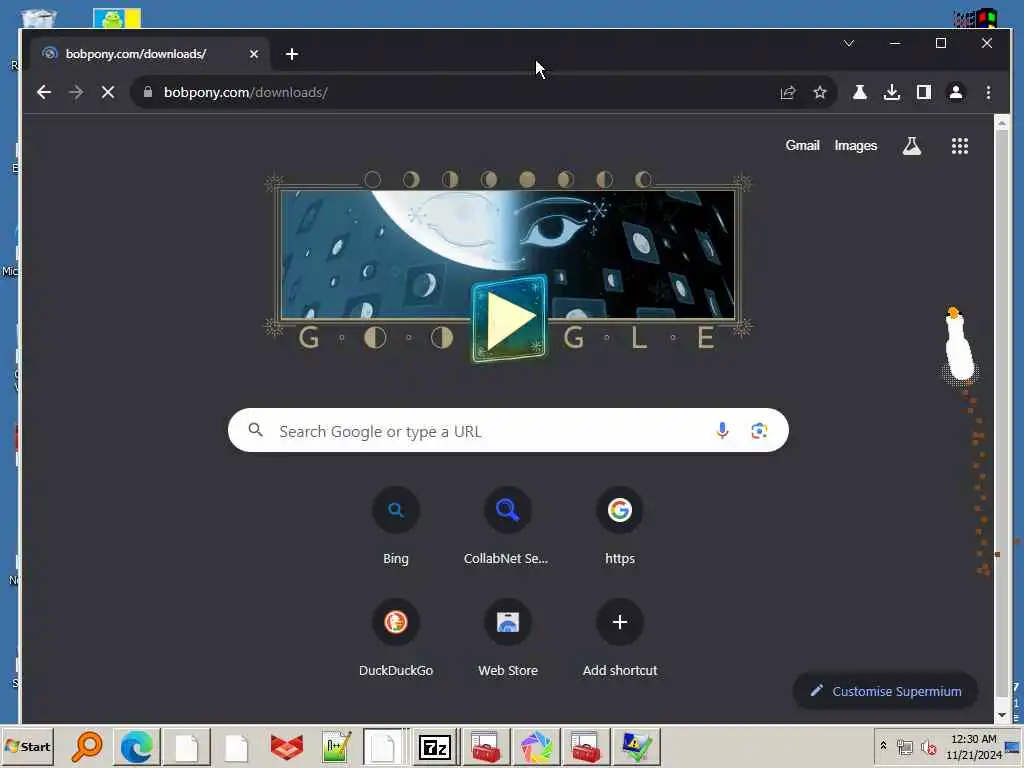This screenshot has width=1024, height=768.
Task: Open the Gmail link
Action: [802, 146]
